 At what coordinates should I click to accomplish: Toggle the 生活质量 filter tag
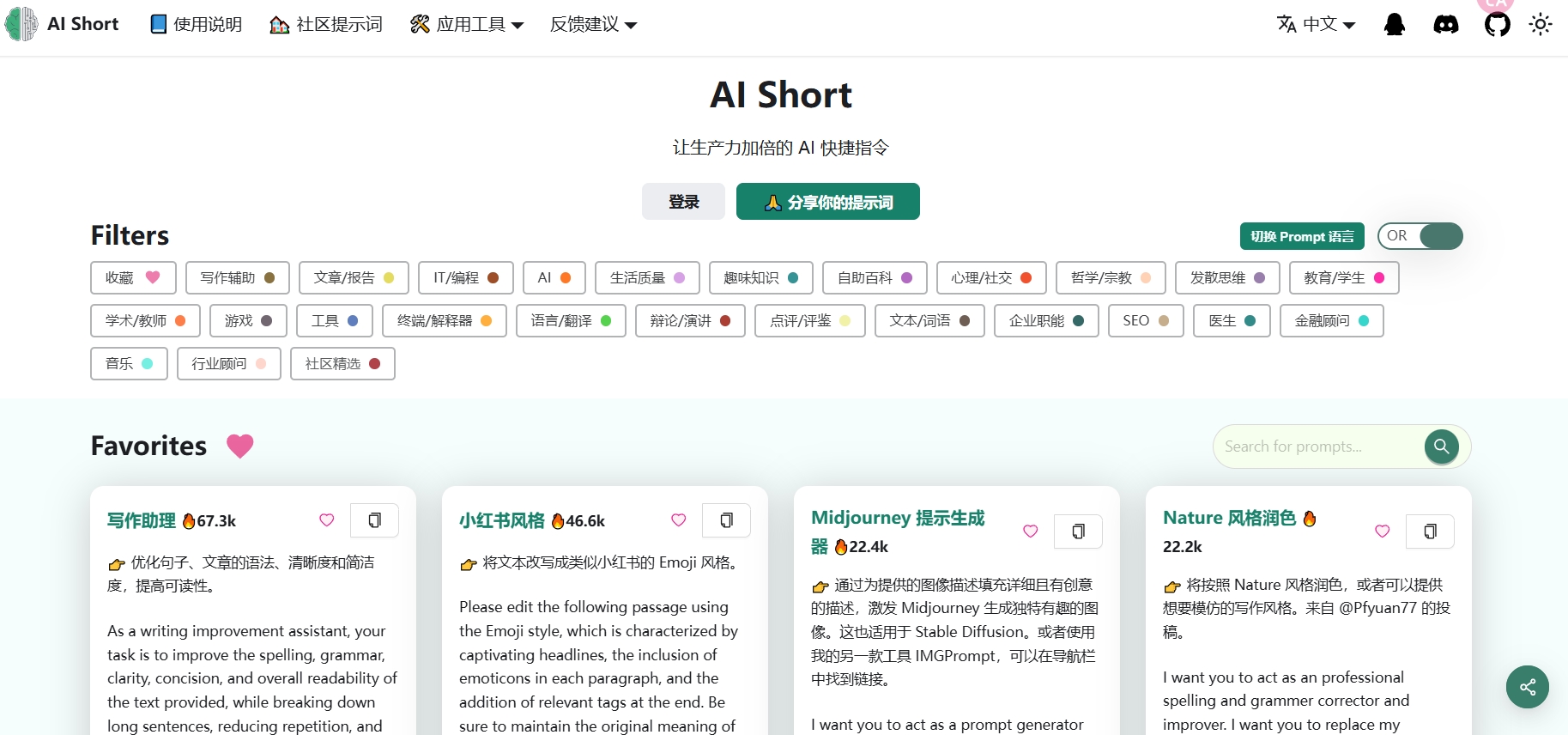click(x=647, y=278)
